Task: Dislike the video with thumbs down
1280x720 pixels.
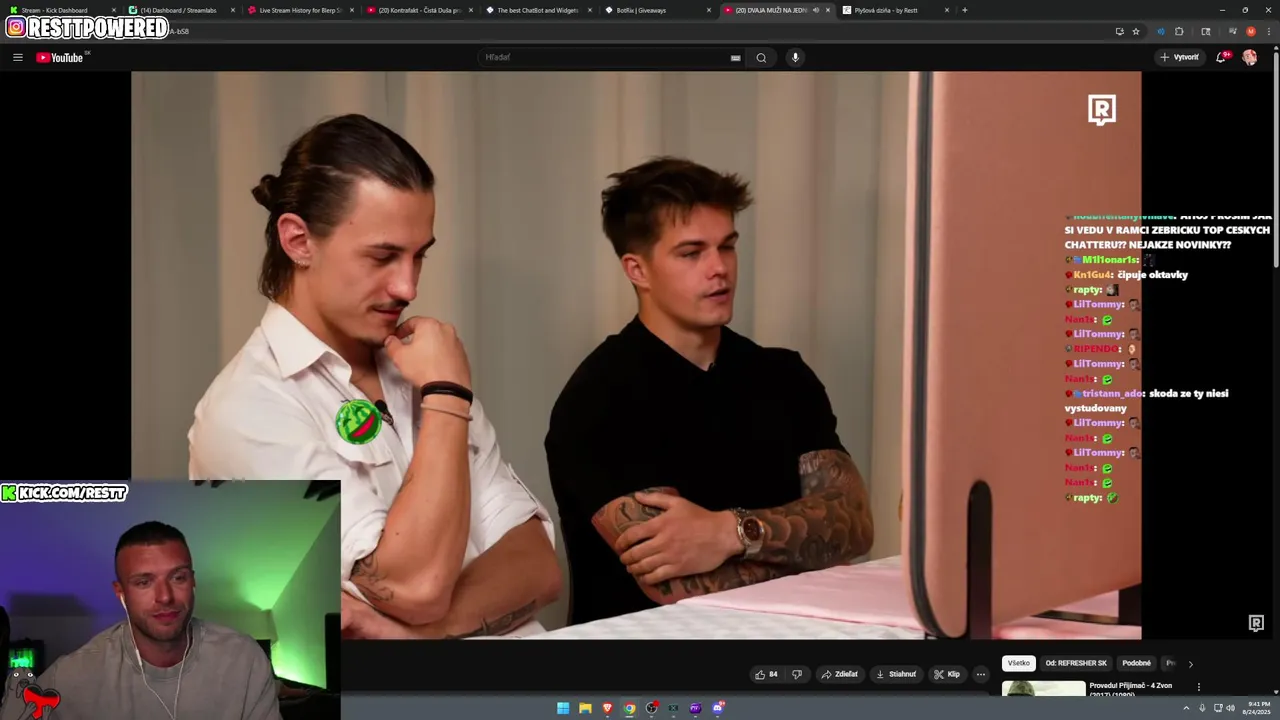Action: (x=797, y=674)
